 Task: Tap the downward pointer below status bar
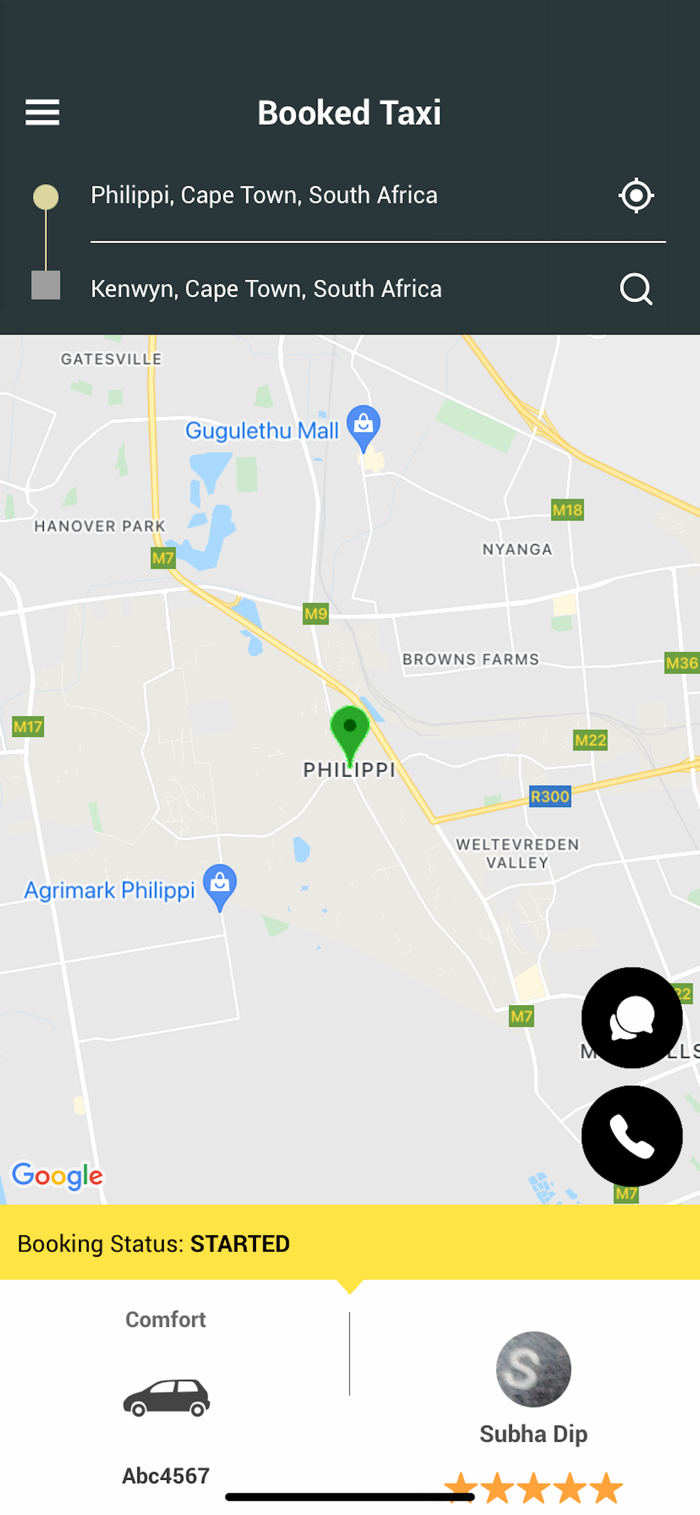click(x=350, y=1287)
